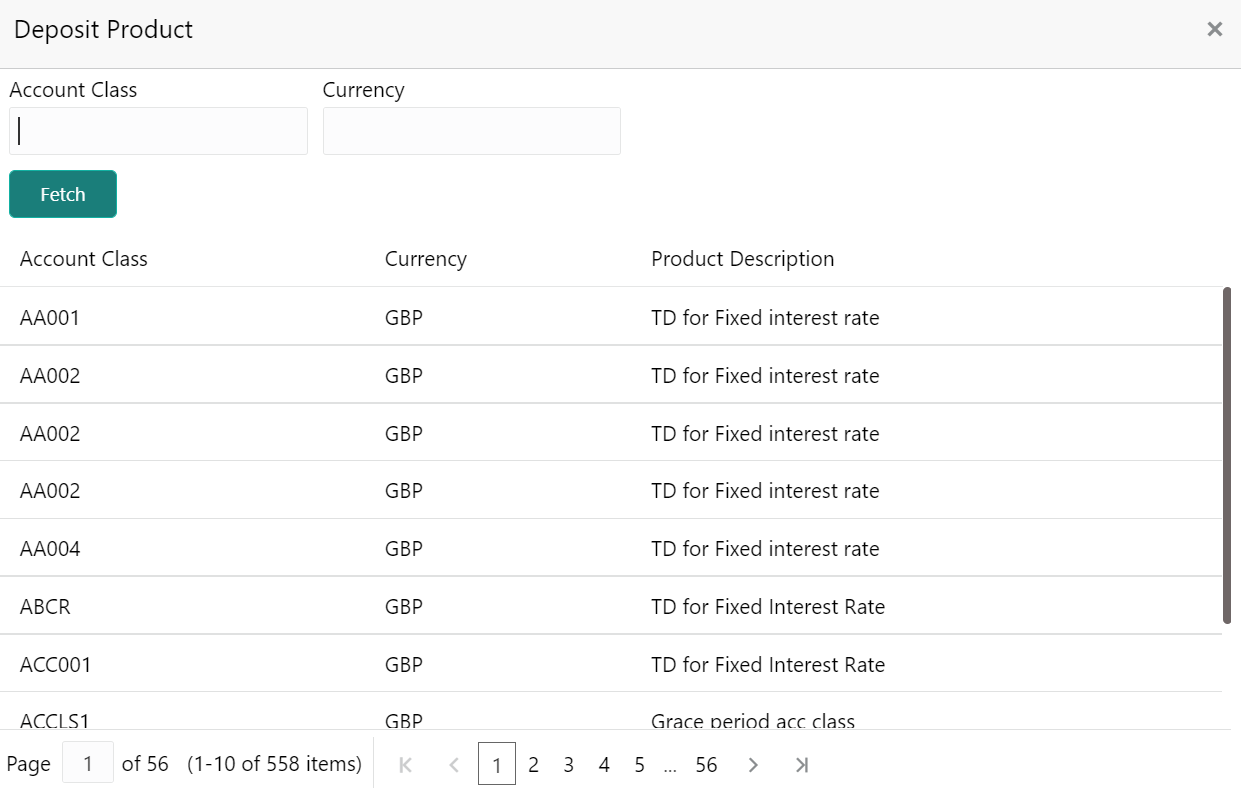Open page 3 of results
This screenshot has height=793, width=1241.
click(x=568, y=765)
